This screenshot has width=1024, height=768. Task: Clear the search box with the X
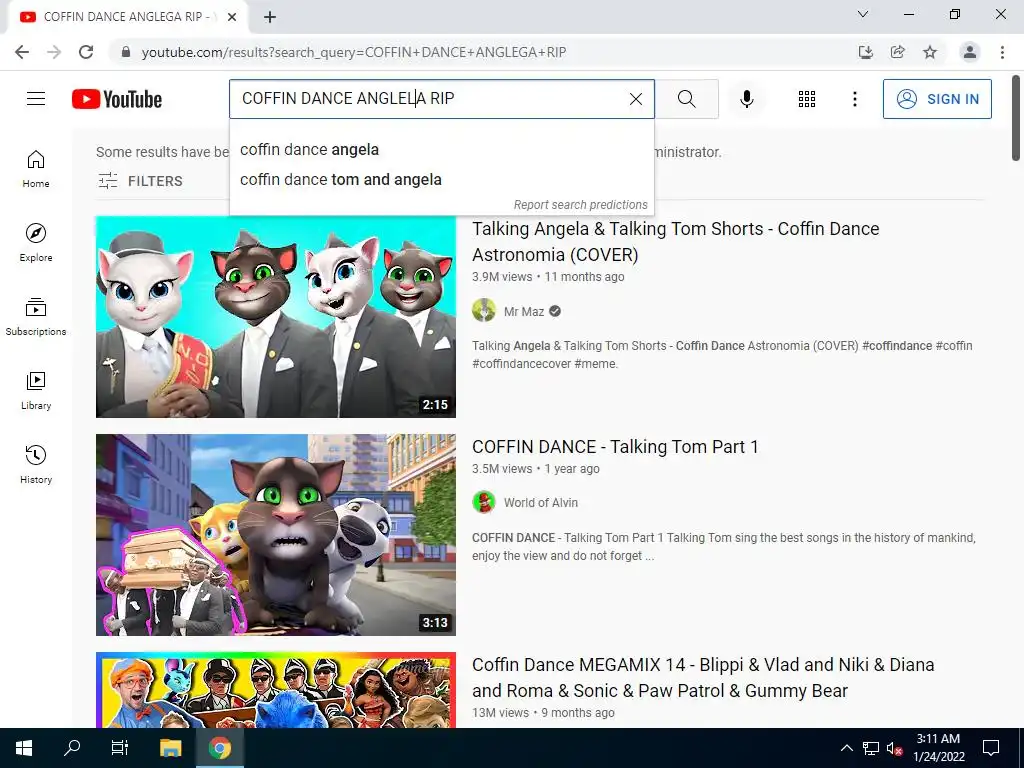pos(635,99)
